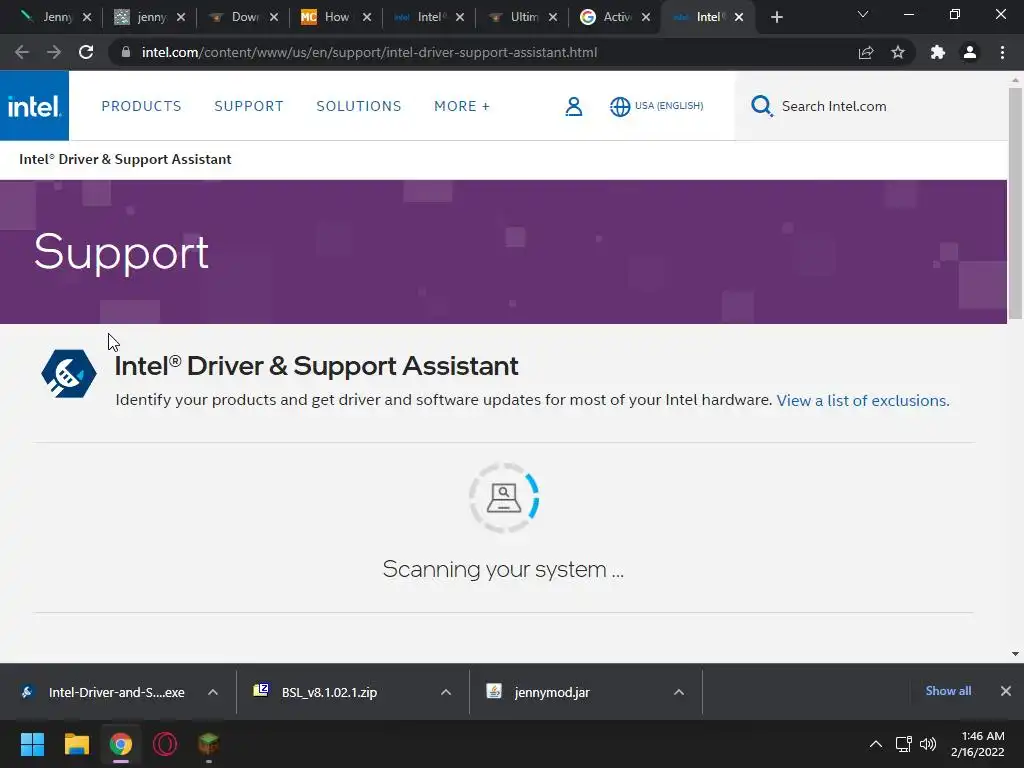Expand options for Intel-Driver-and-S....exe download
This screenshot has height=768, width=1024.
click(213, 692)
